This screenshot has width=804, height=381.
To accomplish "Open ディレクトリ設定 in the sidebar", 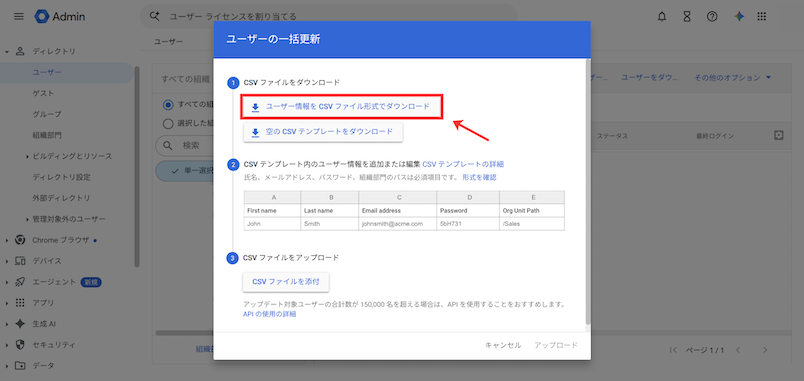I will pos(61,177).
